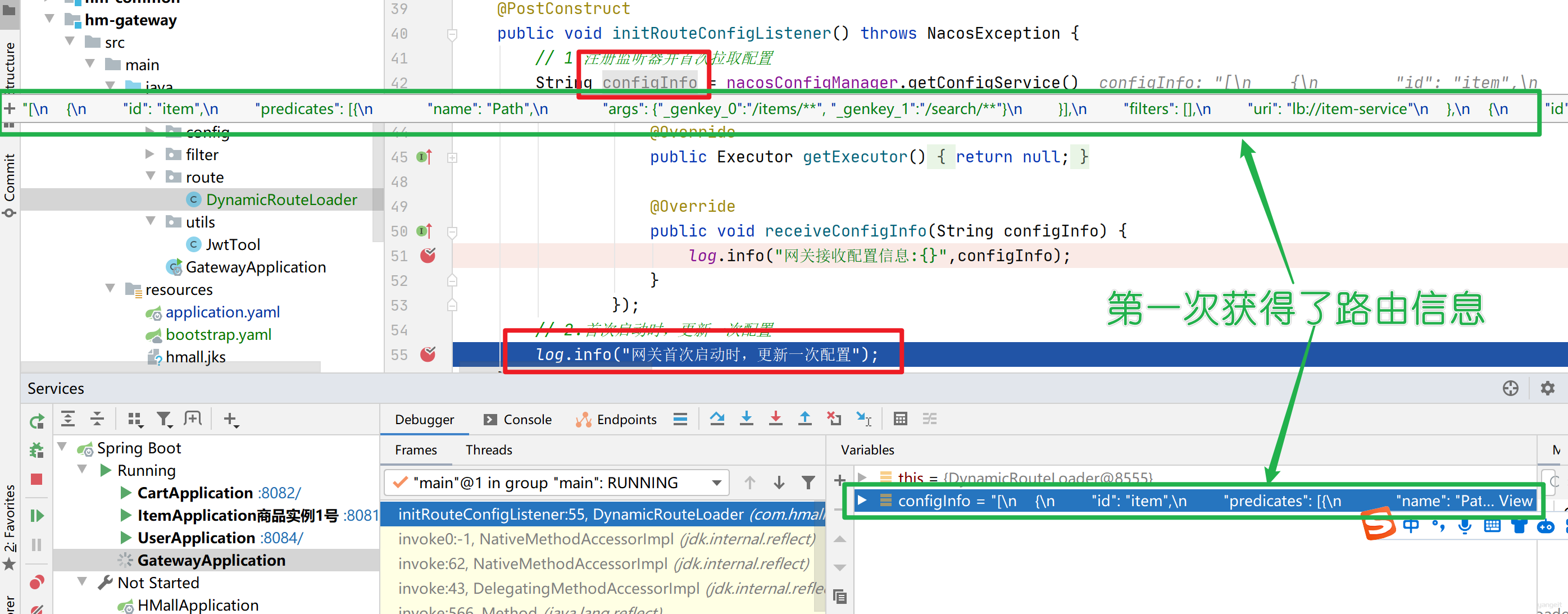Switch to the Console tab

(x=517, y=419)
